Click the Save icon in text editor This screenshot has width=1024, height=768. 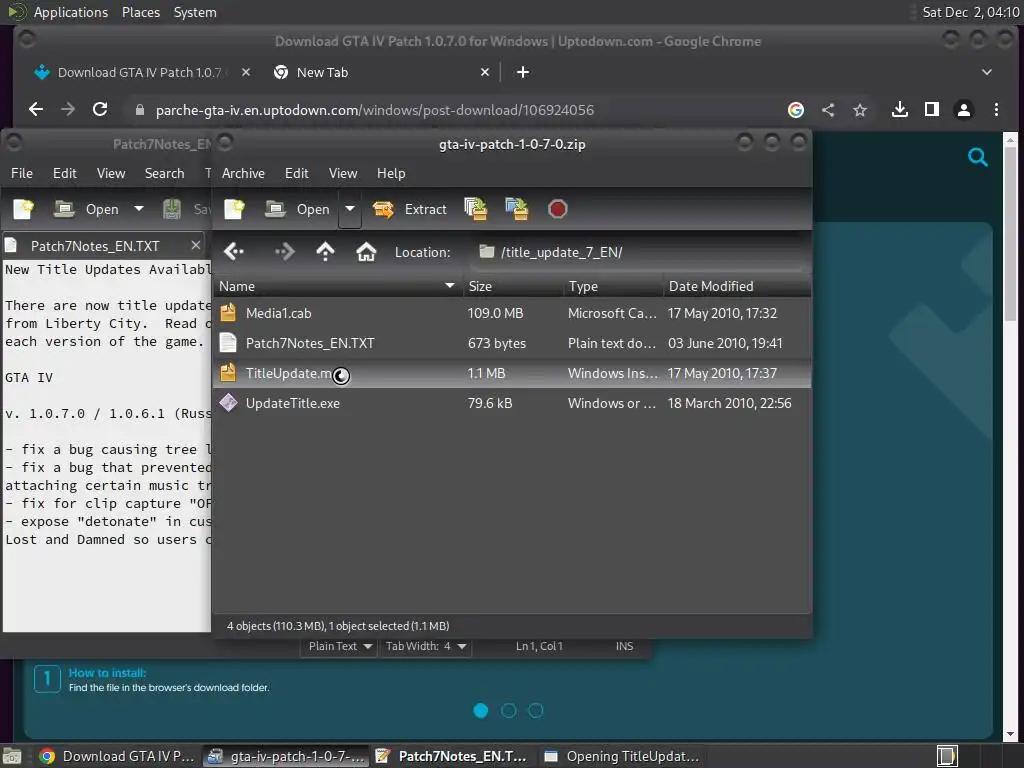click(x=172, y=209)
